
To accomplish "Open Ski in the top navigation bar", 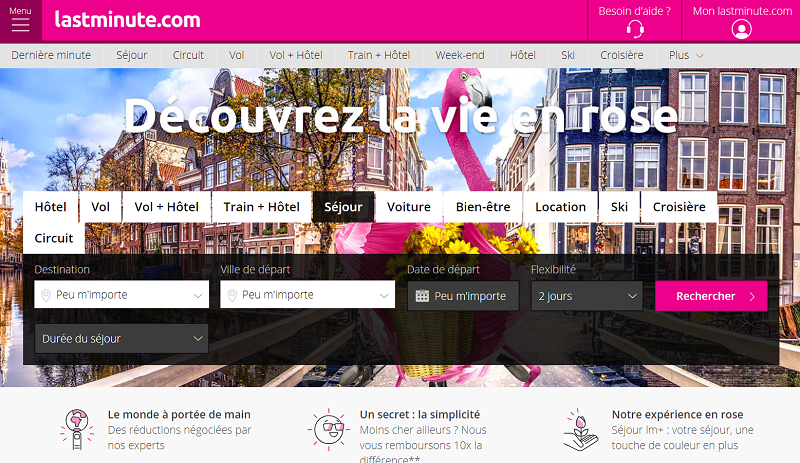I will point(568,55).
